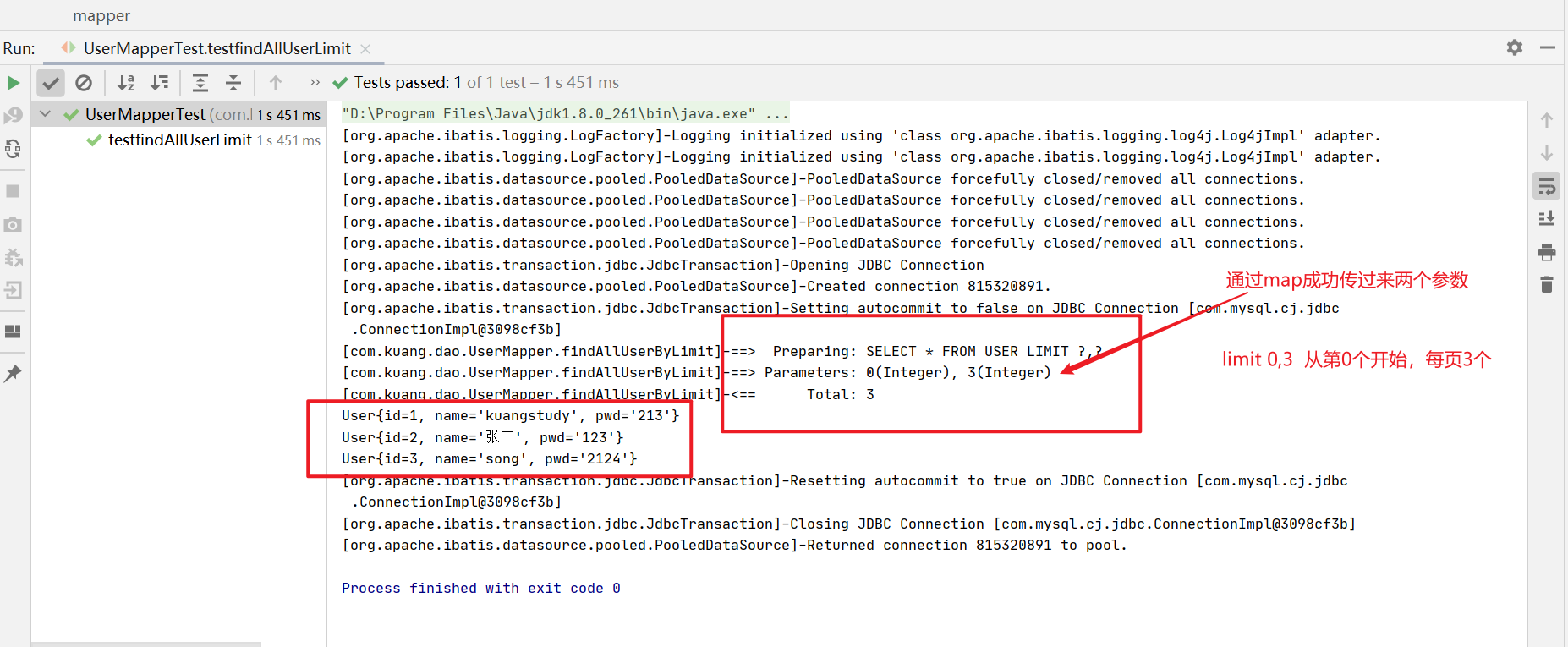The width and height of the screenshot is (1568, 647).
Task: Click the test tree horizontal scrollbar
Action: pos(146,644)
